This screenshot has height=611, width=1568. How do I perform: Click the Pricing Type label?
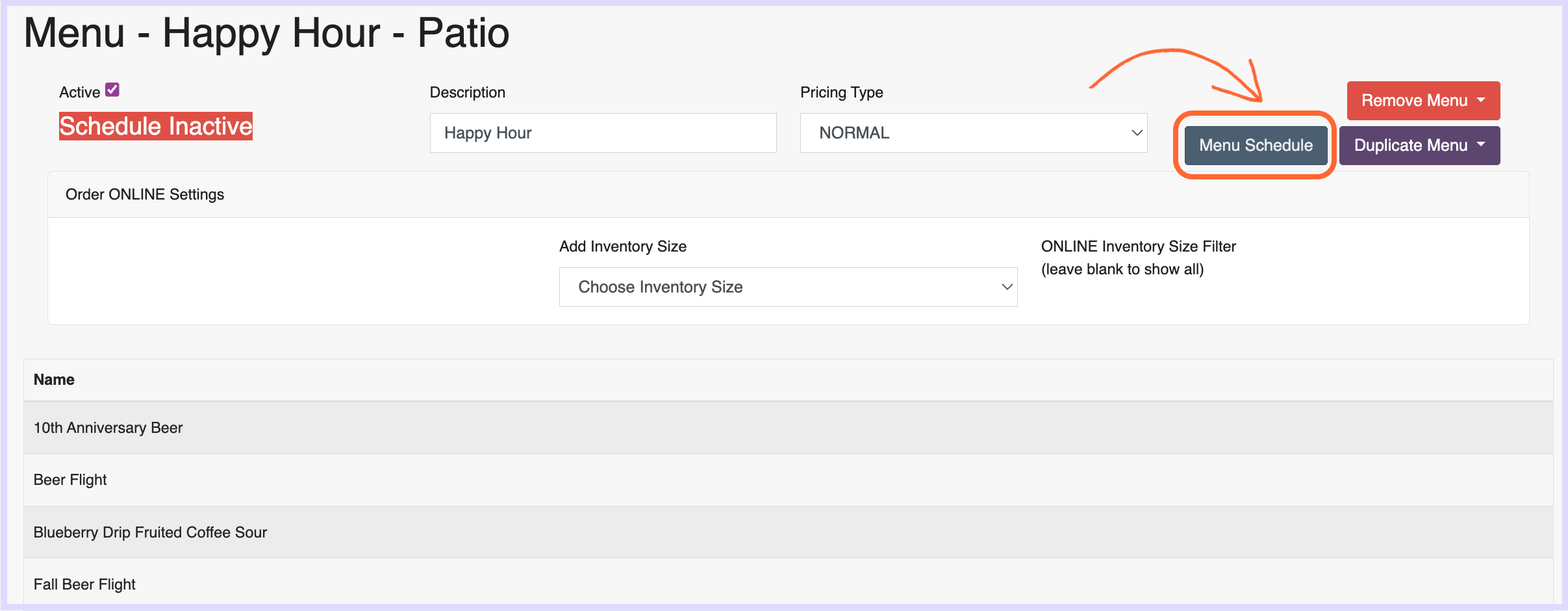pyautogui.click(x=841, y=92)
